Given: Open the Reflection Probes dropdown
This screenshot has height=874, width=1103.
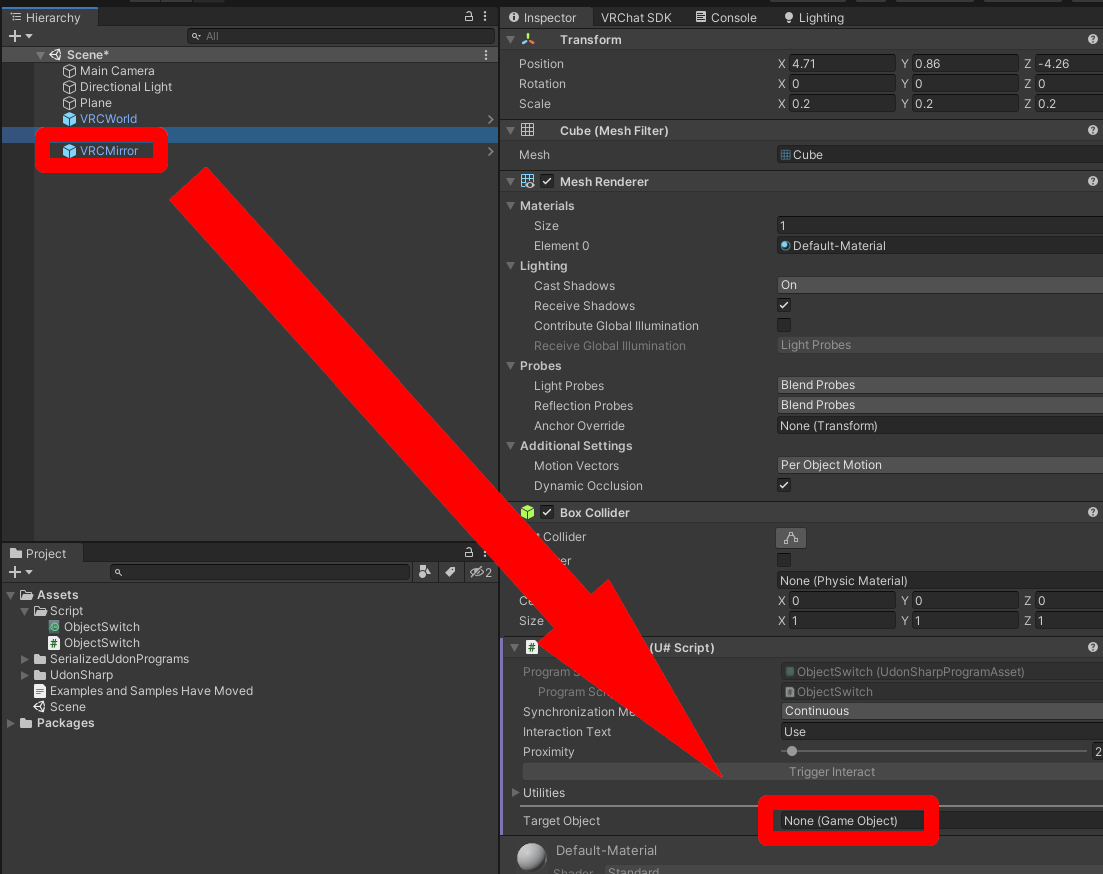Looking at the screenshot, I should coord(940,405).
